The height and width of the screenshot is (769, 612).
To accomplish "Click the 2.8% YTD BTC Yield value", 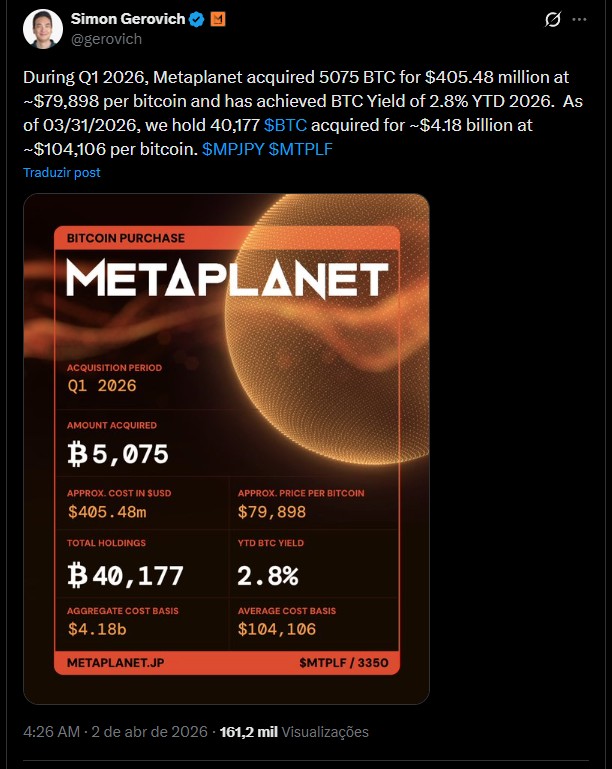I will (x=268, y=575).
